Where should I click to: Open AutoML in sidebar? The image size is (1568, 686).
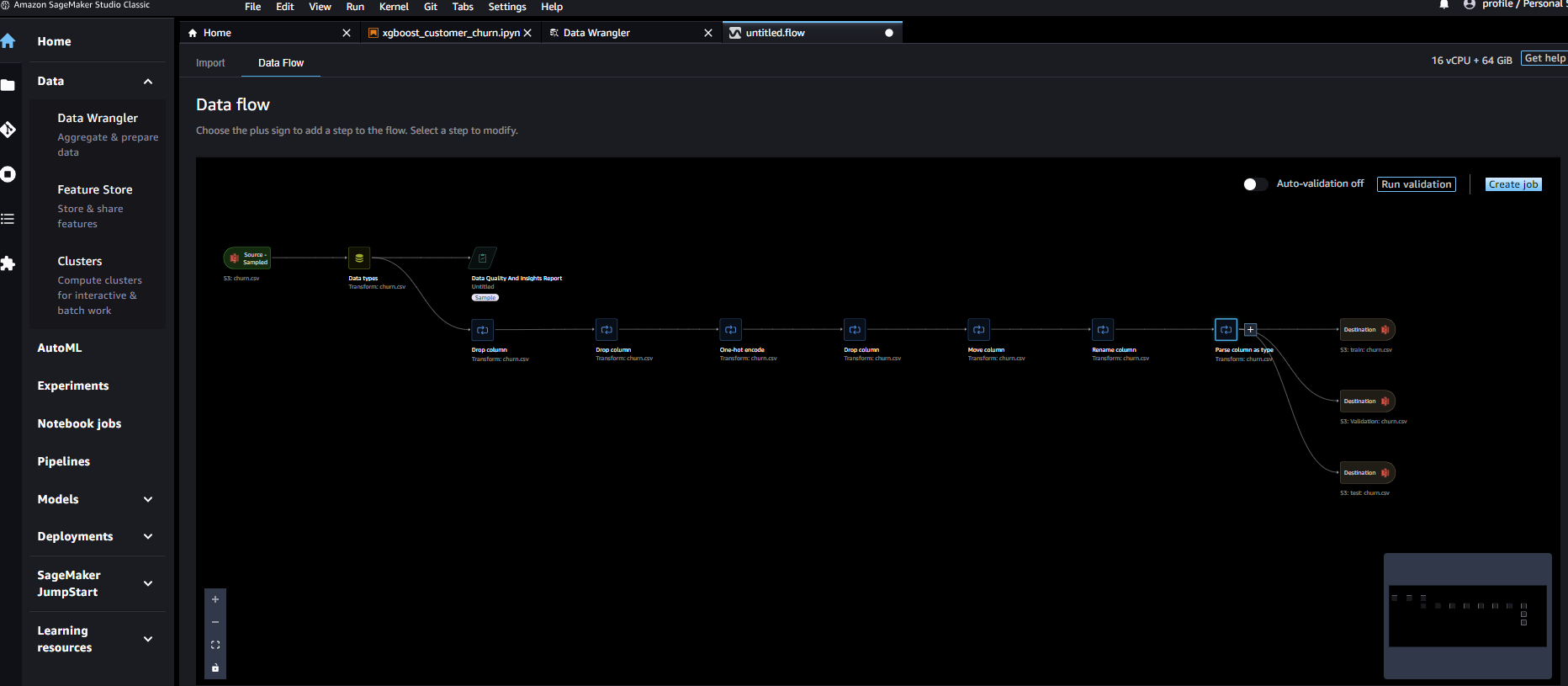pos(60,348)
